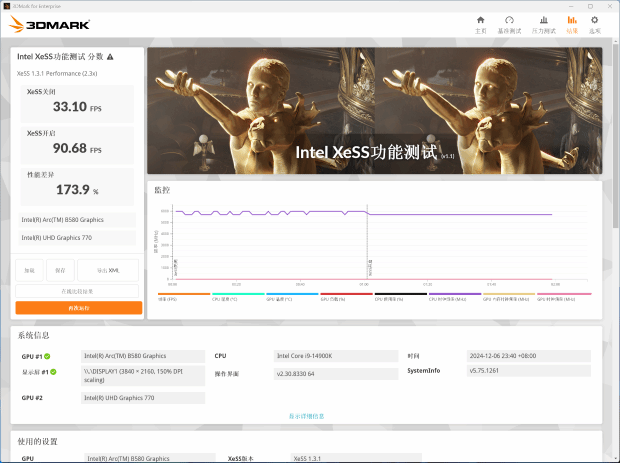This screenshot has height=463, width=620.
Task: Click the Intel(R) Arc(TM) B580 Graphics row in score panel
Action: (77, 220)
